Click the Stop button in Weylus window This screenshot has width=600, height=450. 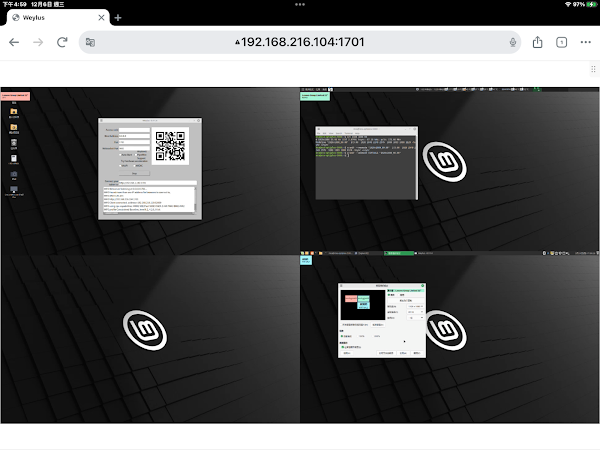(x=134, y=173)
